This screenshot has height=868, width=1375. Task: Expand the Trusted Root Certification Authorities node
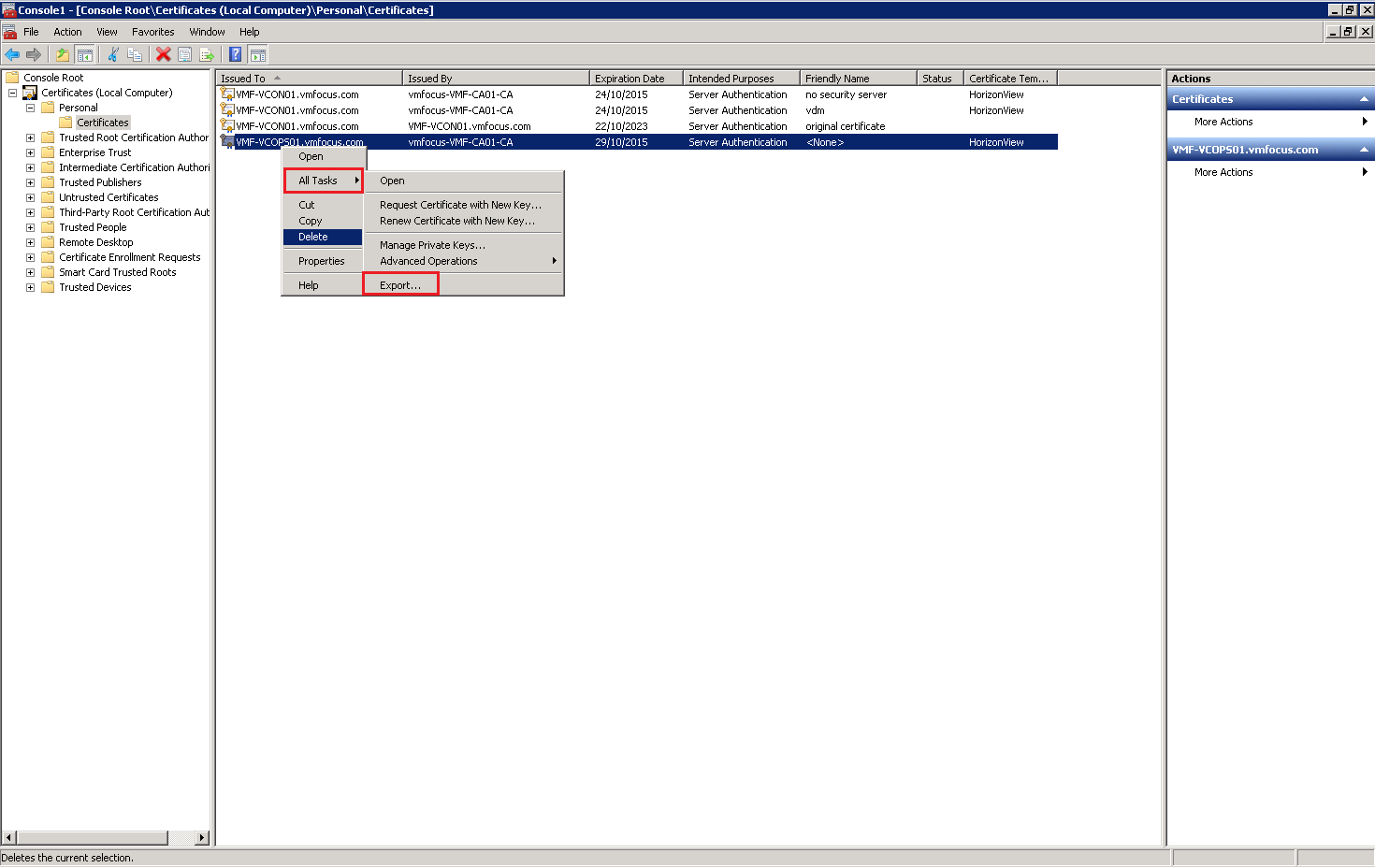coord(30,137)
